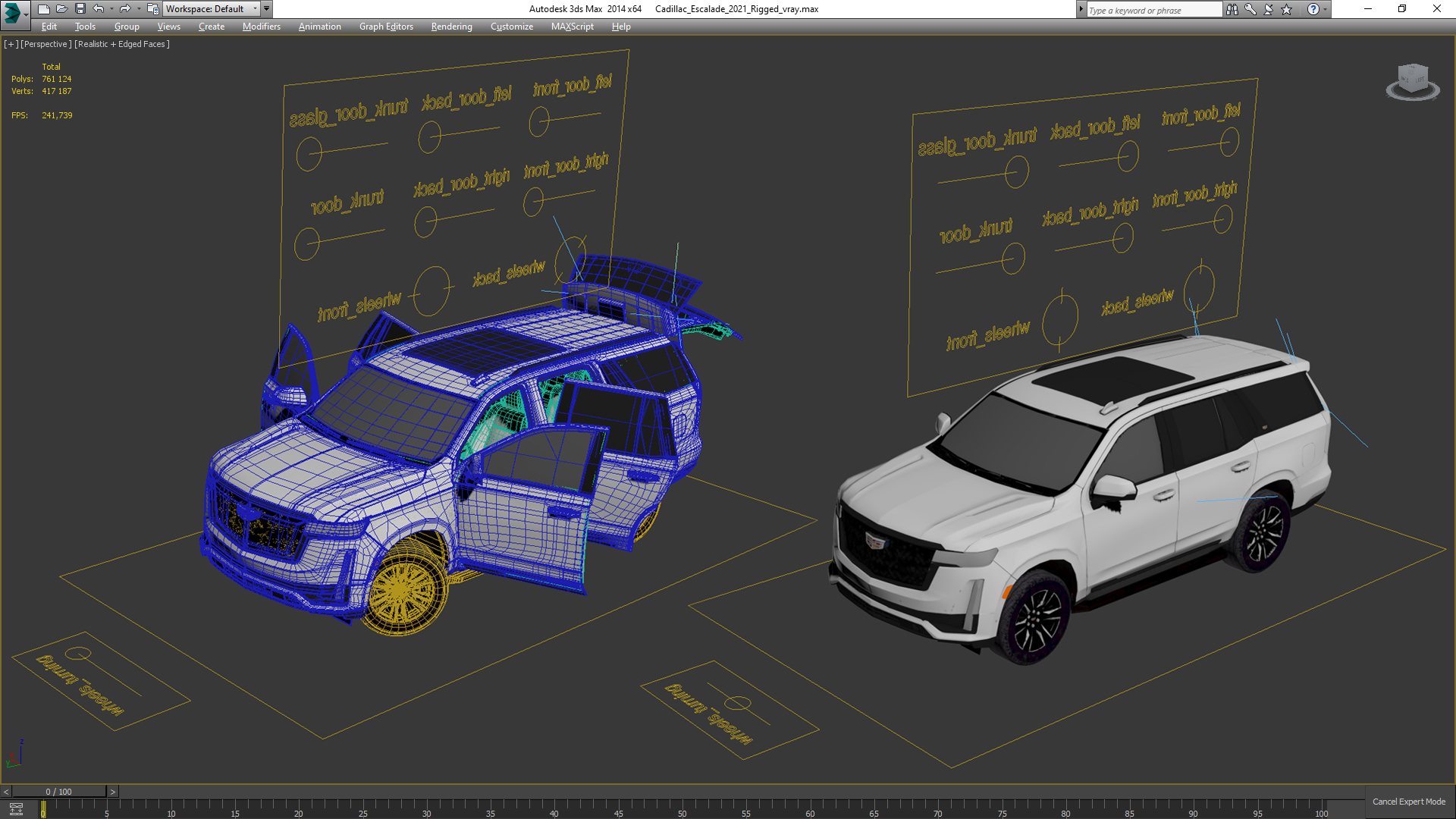1456x819 pixels.
Task: Click left panel's wheels_turning slider circle
Action: pyautogui.click(x=78, y=654)
